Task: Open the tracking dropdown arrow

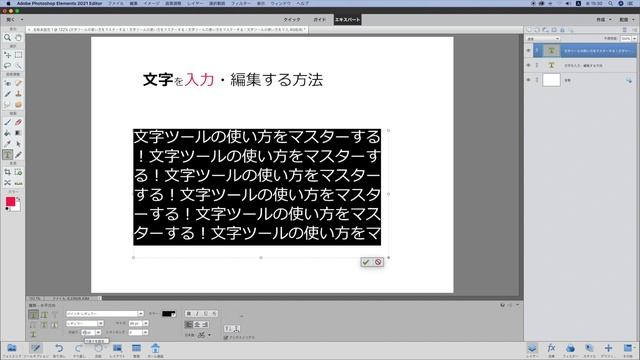Action: (x=146, y=333)
